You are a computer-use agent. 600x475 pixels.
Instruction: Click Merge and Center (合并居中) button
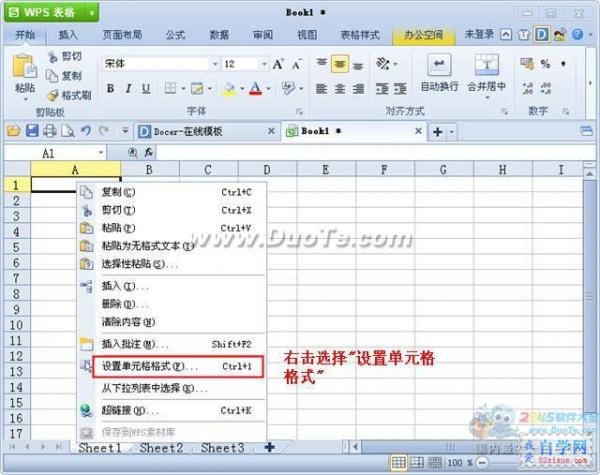click(x=486, y=75)
